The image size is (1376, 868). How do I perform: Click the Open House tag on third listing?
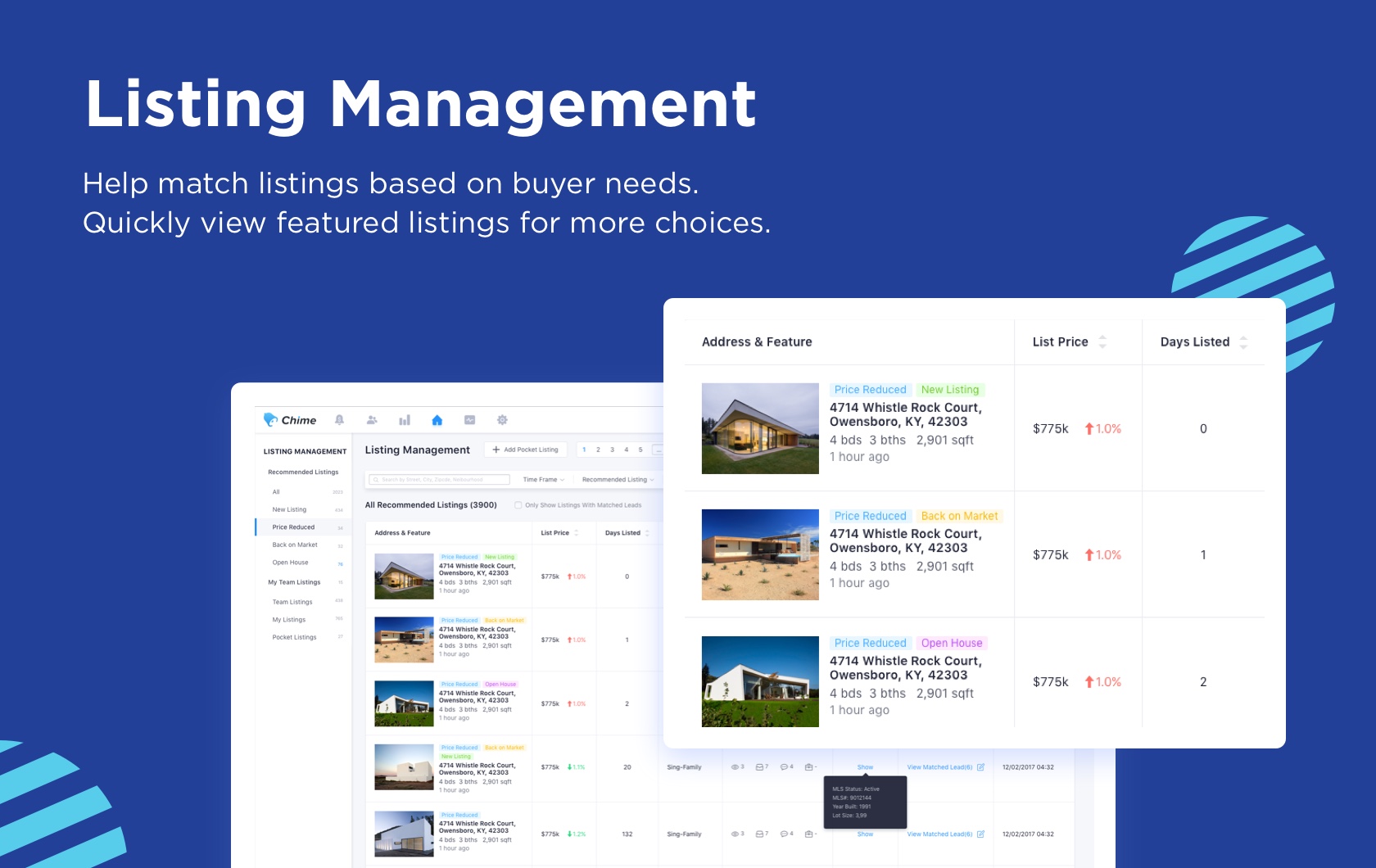tap(951, 643)
